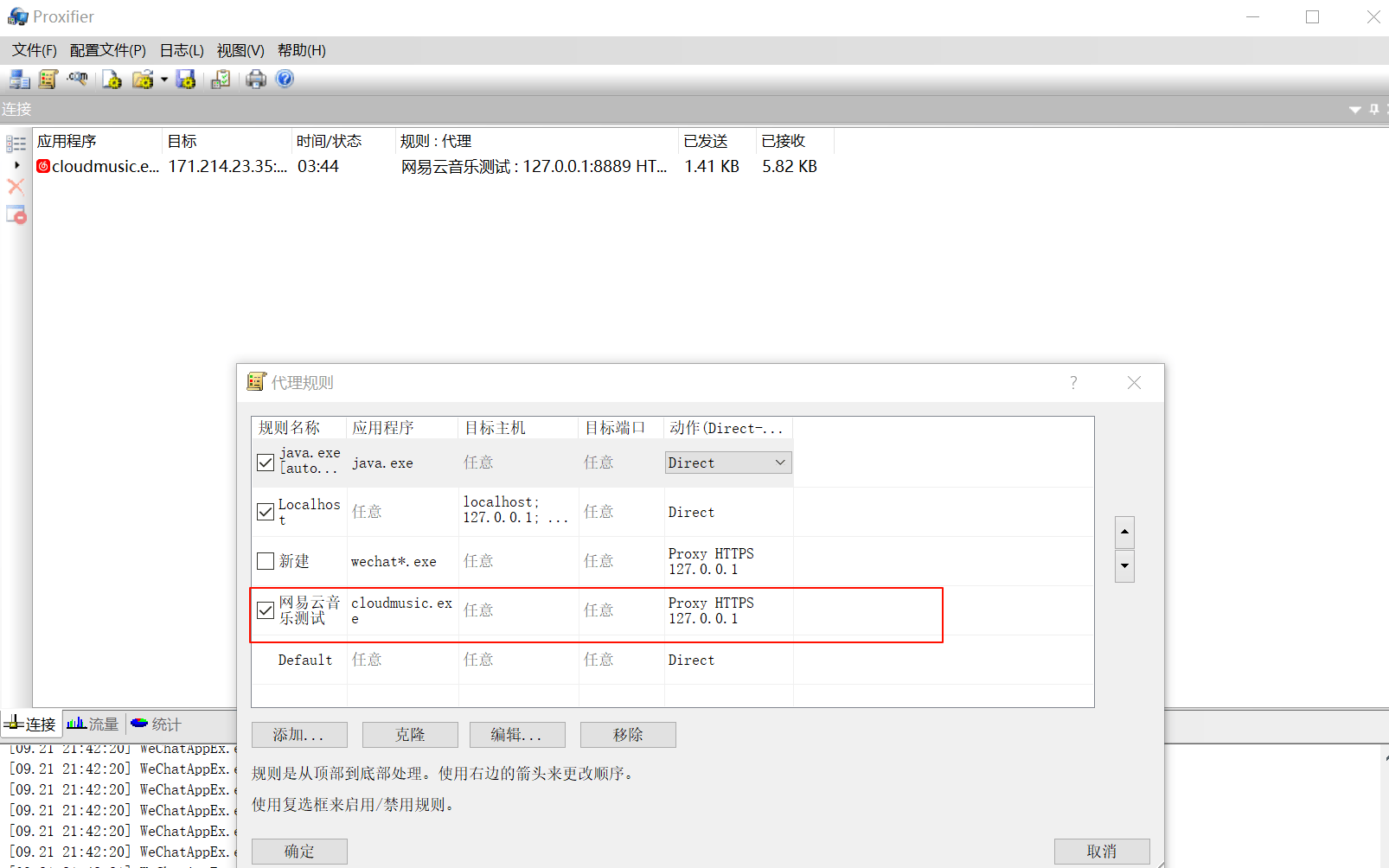Move the rule up with the arrow
The width and height of the screenshot is (1389, 868).
[1124, 532]
